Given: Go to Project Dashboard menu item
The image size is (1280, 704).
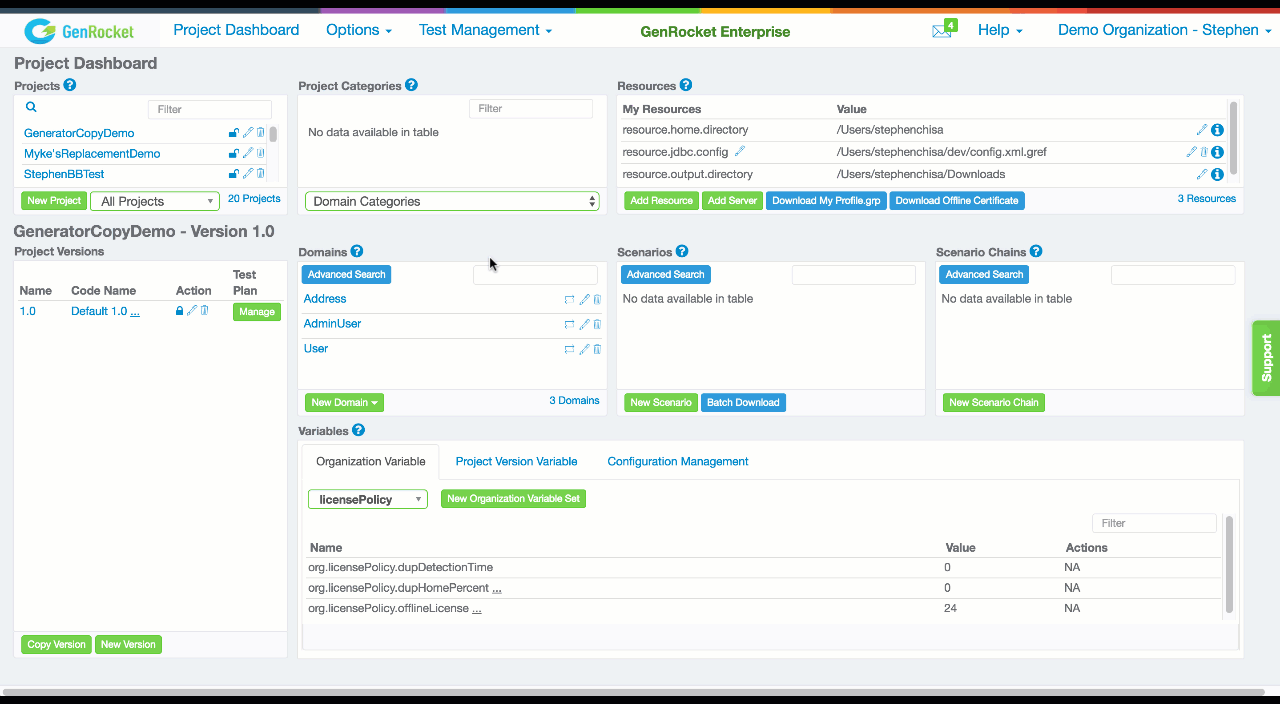Looking at the screenshot, I should pos(236,30).
